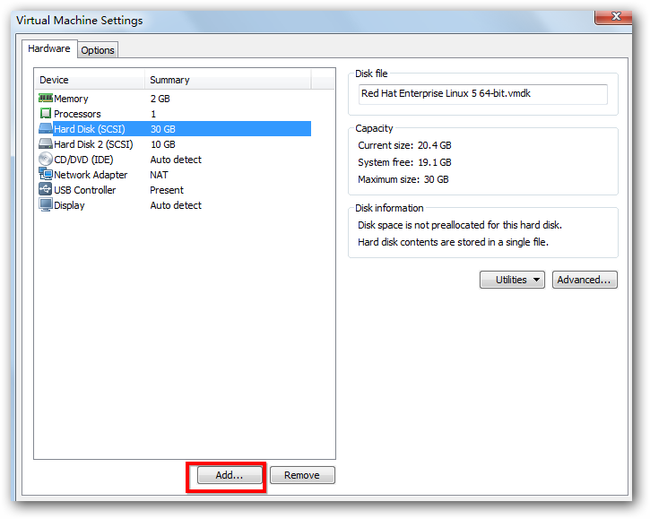Click Auto detect in the Display row
Screen dimensions: 650x519
[x=176, y=205]
